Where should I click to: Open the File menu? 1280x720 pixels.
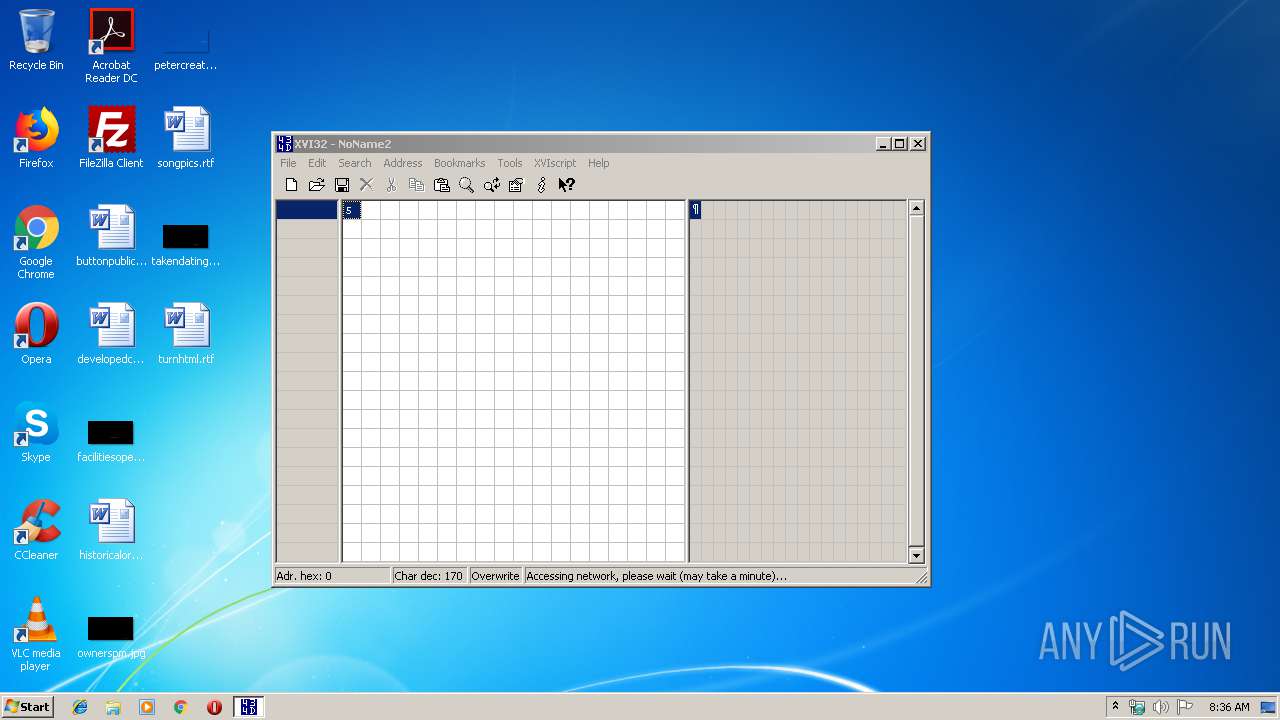pos(288,163)
